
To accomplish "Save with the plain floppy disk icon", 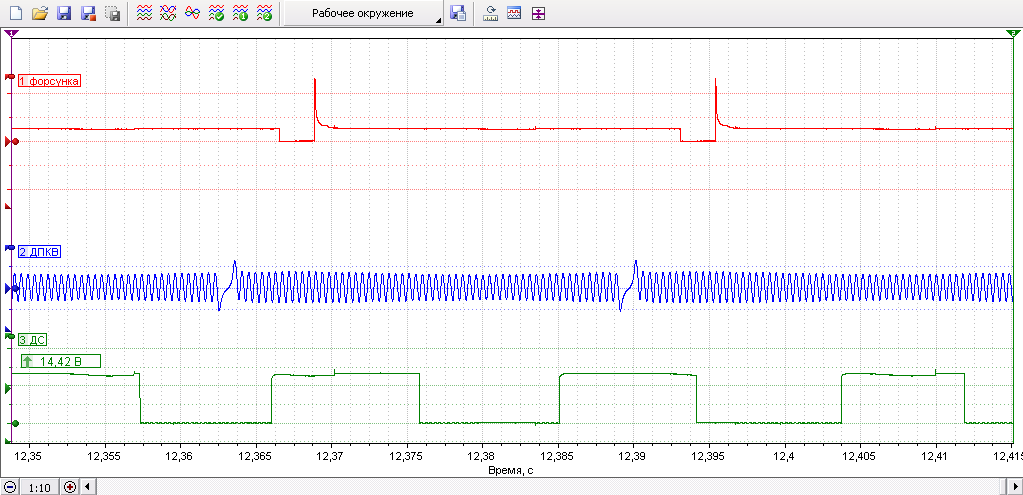I will [64, 13].
